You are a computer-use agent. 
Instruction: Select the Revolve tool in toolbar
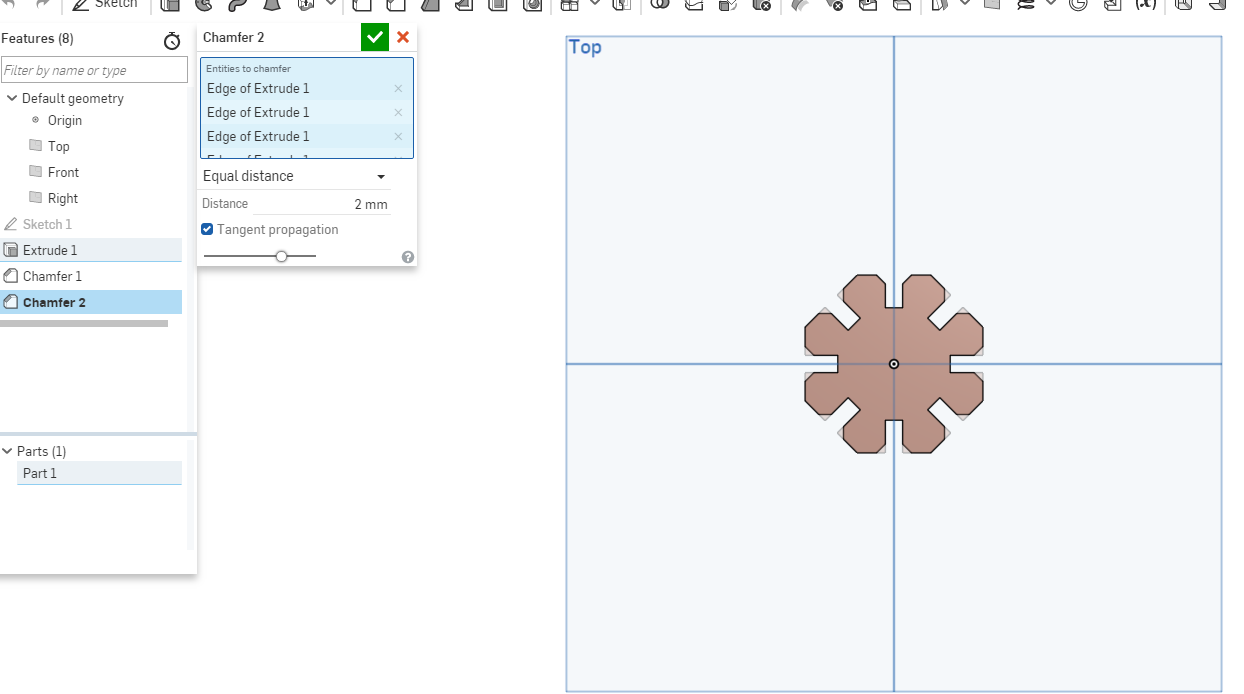204,4
